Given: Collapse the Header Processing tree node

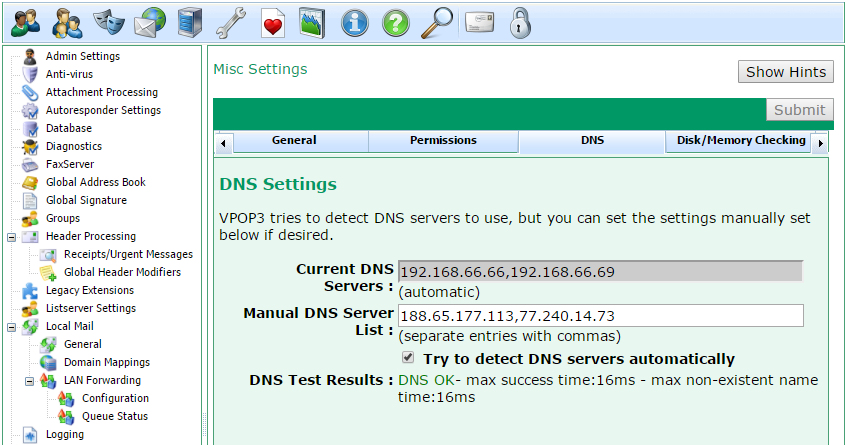Looking at the screenshot, I should tap(12, 237).
